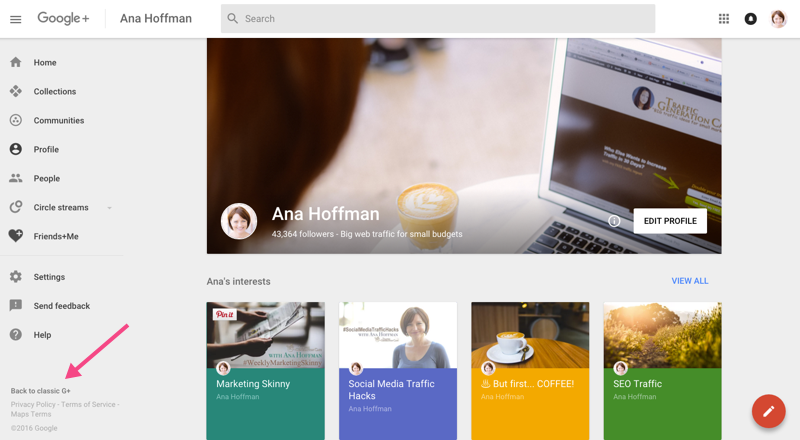Screen dimensions: 800x440
Task: Go to Home in the sidebar
Action: [45, 62]
